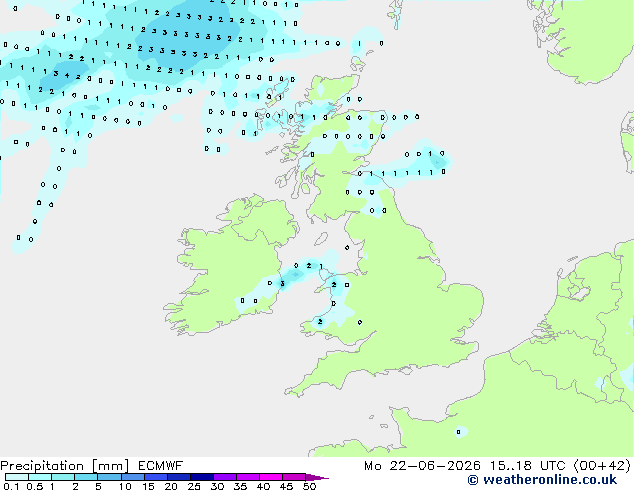Screen dimensions: 634x490
Task: Click the legend swatch between 15 and 20
Action: (x=156, y=477)
